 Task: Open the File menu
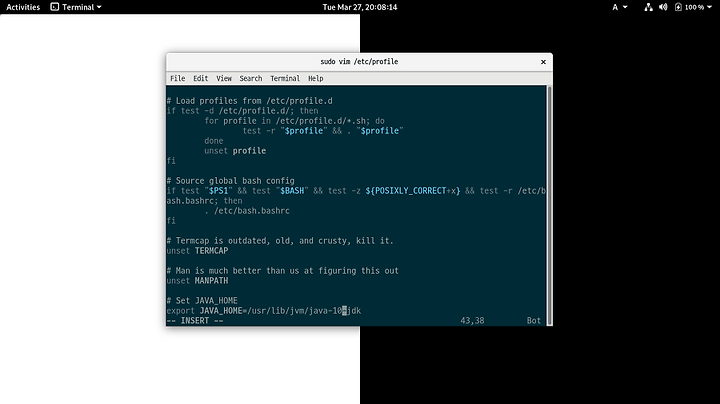point(177,79)
